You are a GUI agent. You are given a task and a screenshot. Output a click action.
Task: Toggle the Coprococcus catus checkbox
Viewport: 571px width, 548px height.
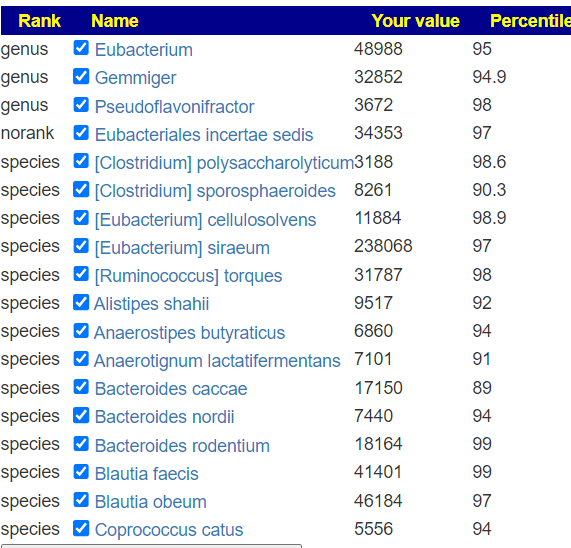[x=81, y=529]
